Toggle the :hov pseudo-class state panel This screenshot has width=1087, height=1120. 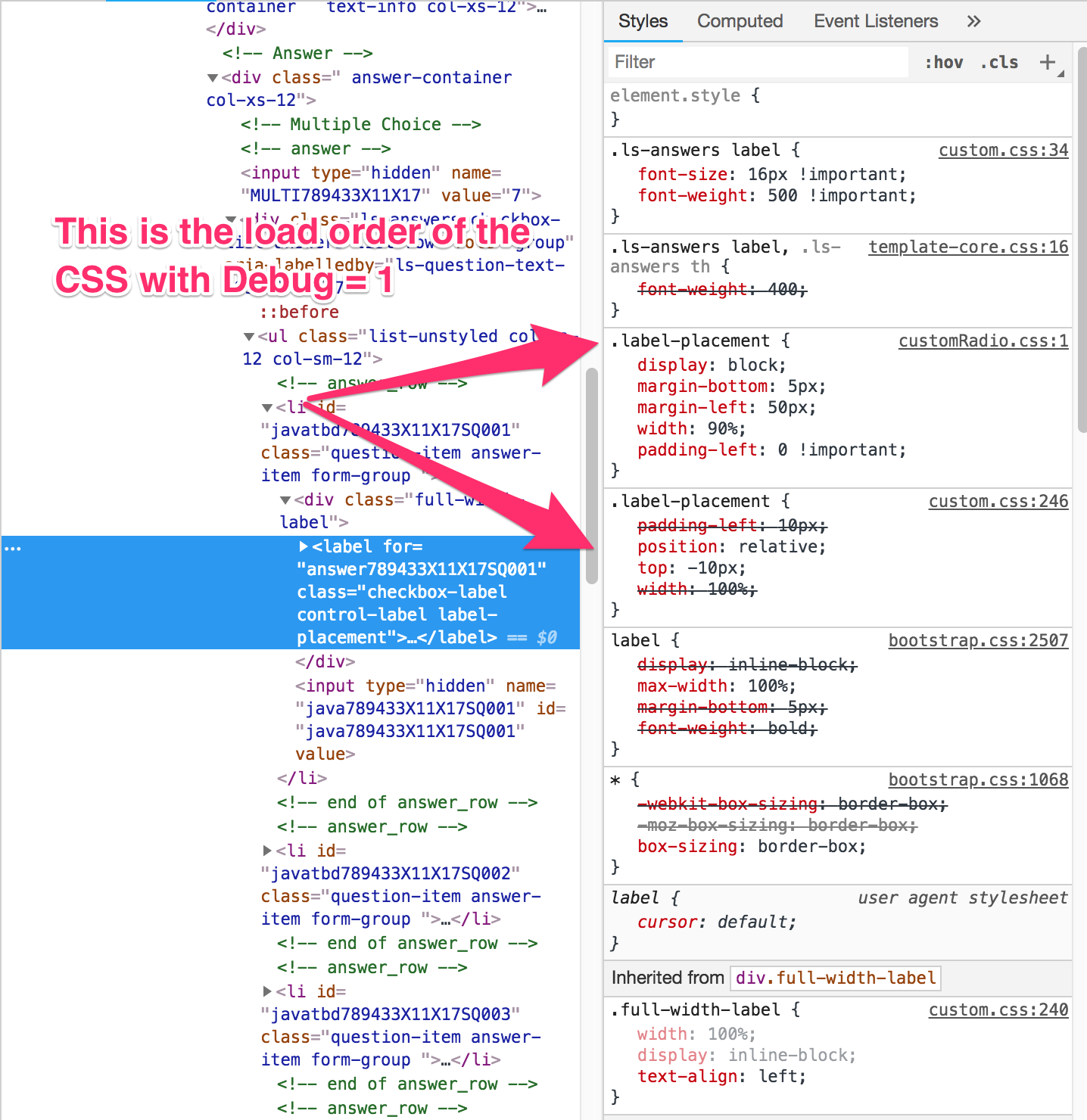tap(943, 62)
